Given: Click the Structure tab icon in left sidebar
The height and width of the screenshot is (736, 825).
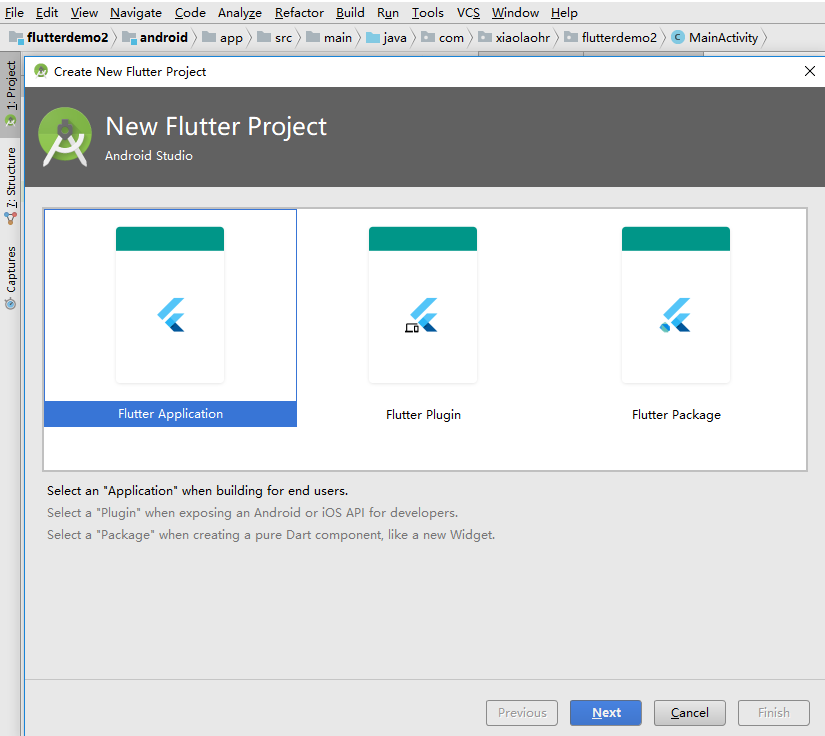Looking at the screenshot, I should coord(11,218).
